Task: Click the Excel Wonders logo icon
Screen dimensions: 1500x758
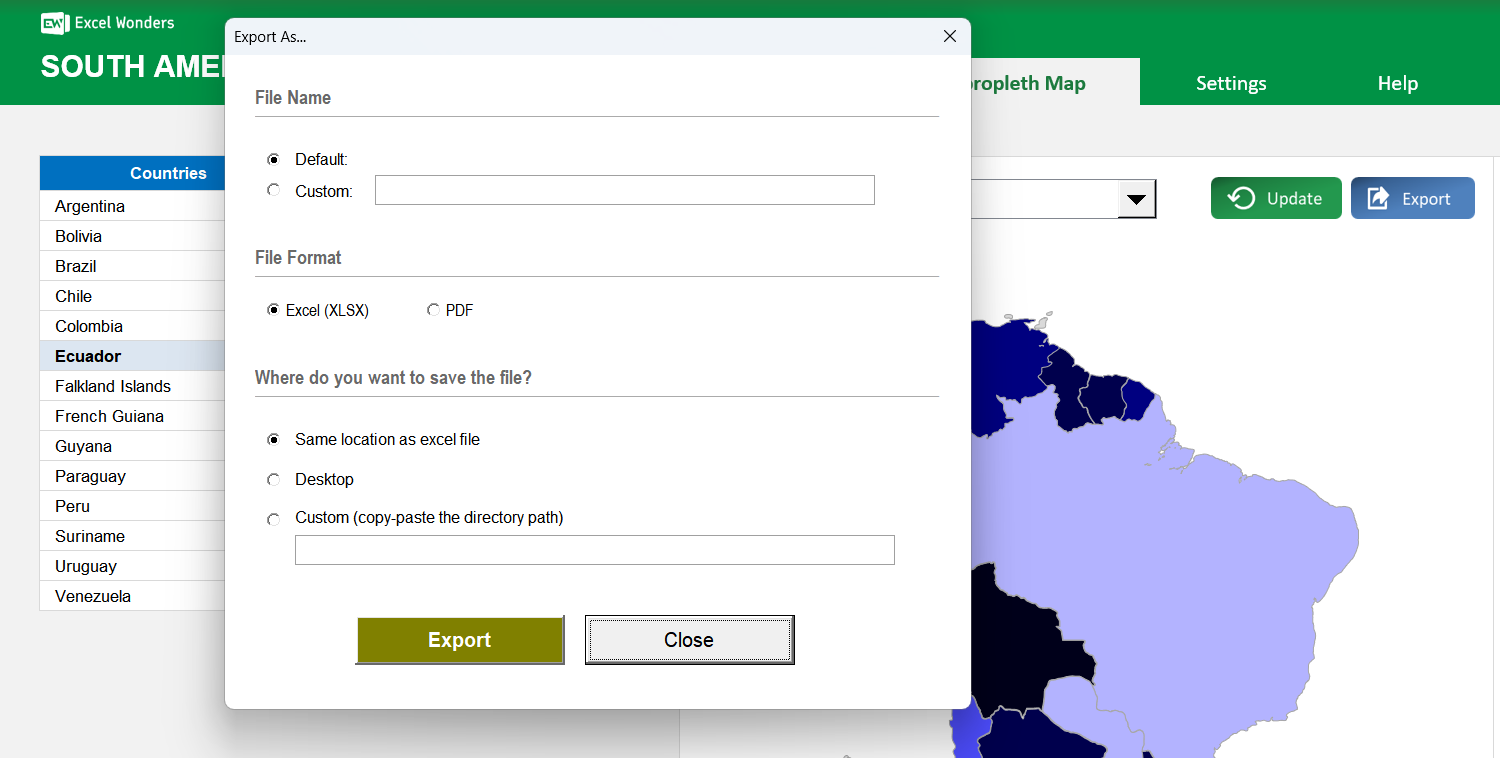Action: point(53,23)
